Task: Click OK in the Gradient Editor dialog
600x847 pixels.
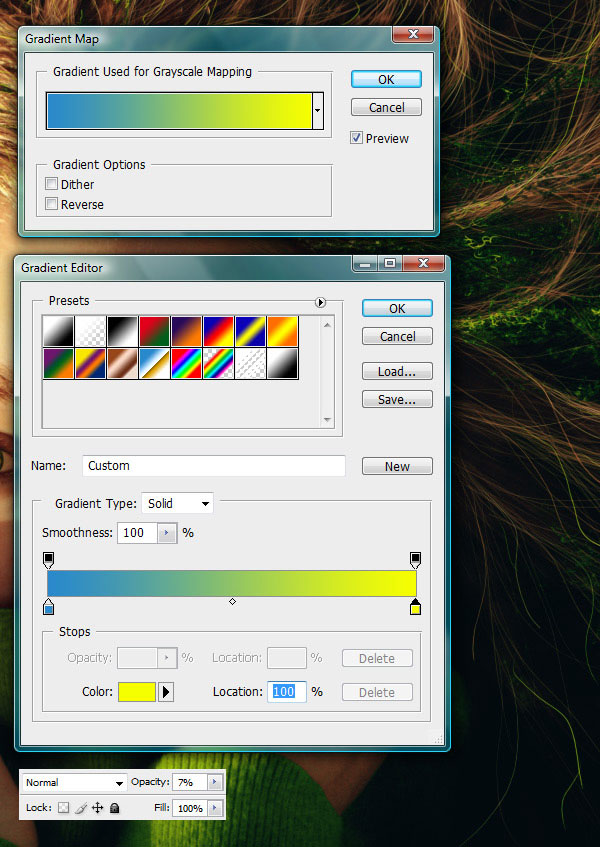Action: (397, 308)
